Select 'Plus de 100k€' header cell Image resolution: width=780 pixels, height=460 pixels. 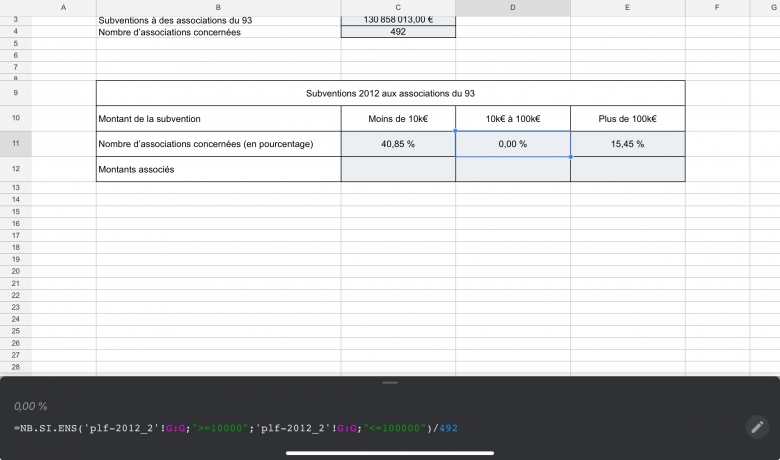(x=627, y=118)
